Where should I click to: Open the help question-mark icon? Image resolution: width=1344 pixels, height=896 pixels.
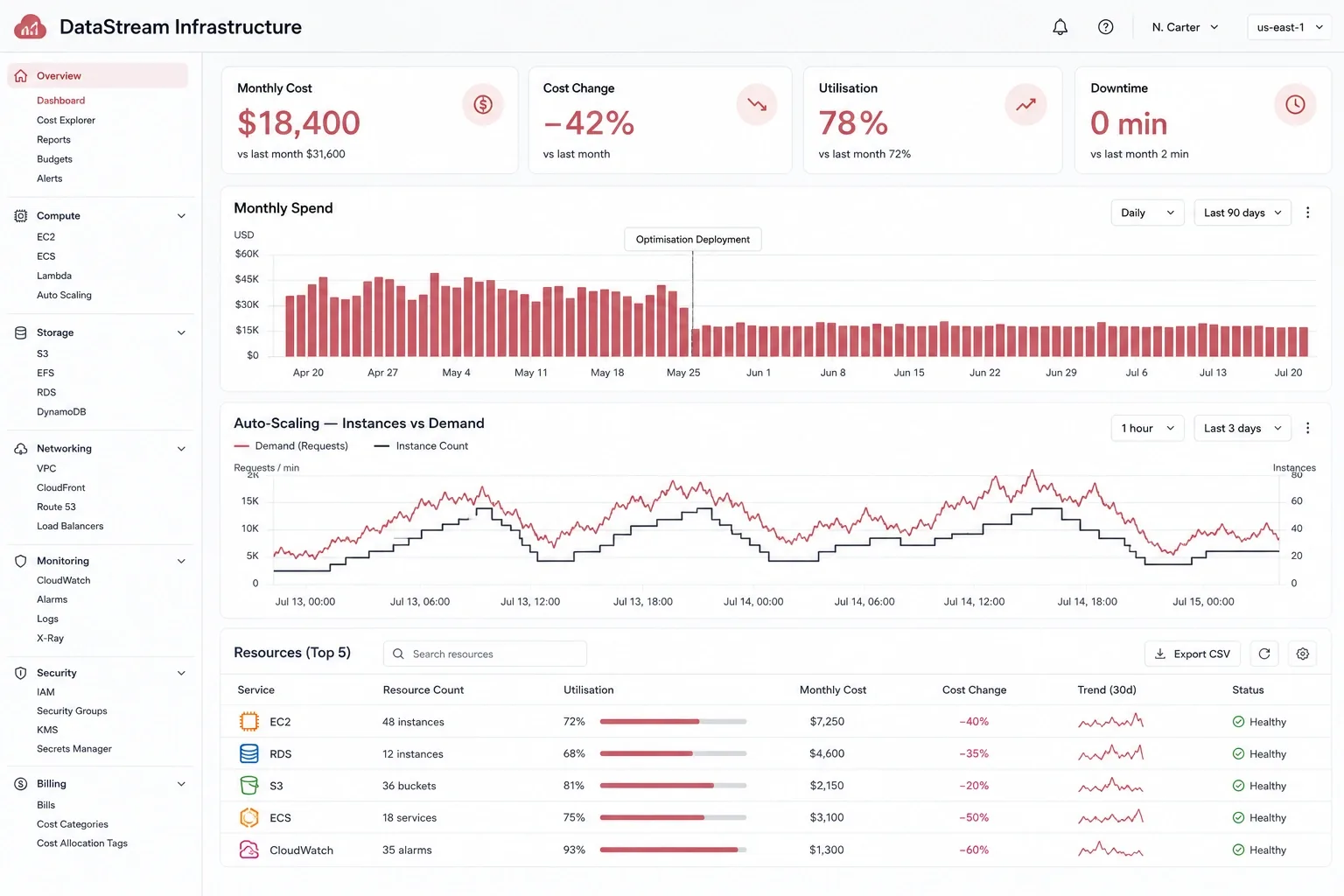click(x=1106, y=27)
